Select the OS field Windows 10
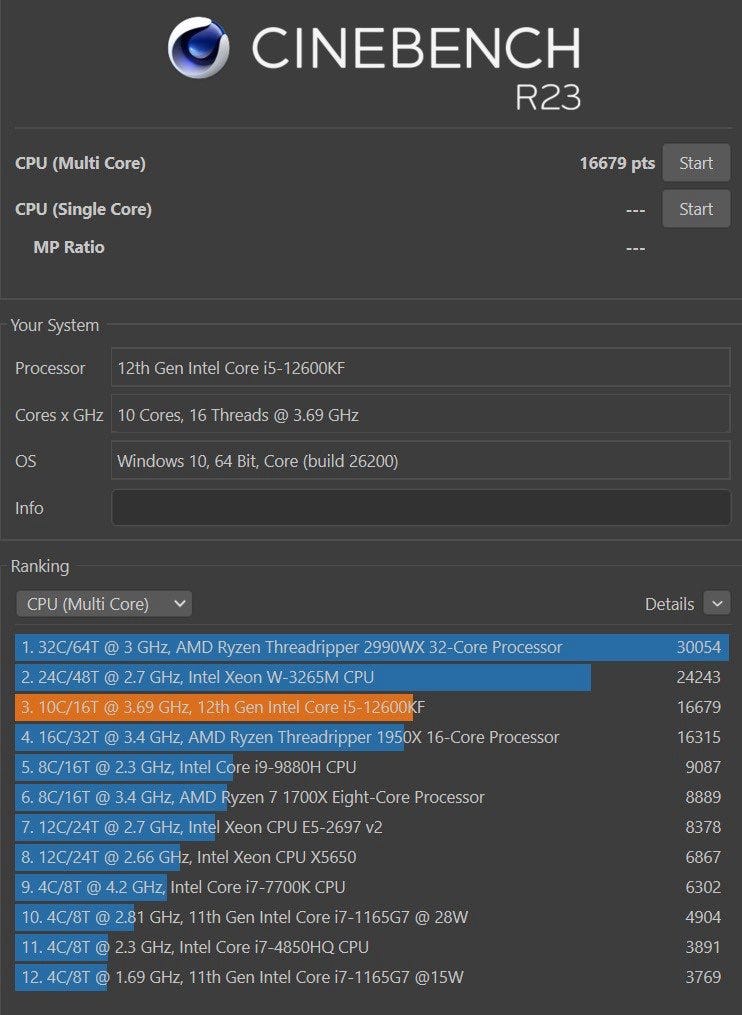742x1015 pixels. click(421, 461)
